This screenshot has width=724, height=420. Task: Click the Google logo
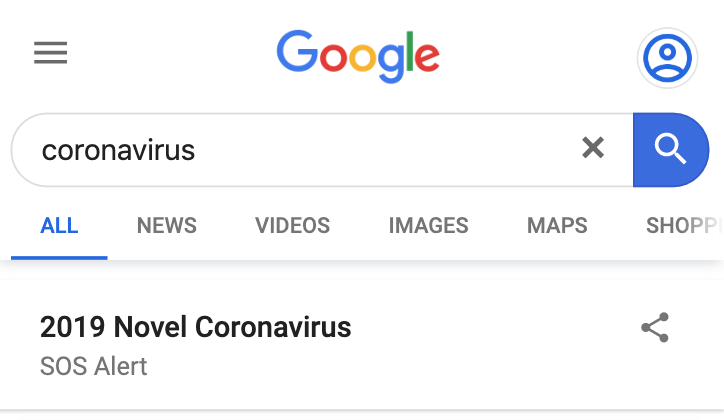point(358,55)
